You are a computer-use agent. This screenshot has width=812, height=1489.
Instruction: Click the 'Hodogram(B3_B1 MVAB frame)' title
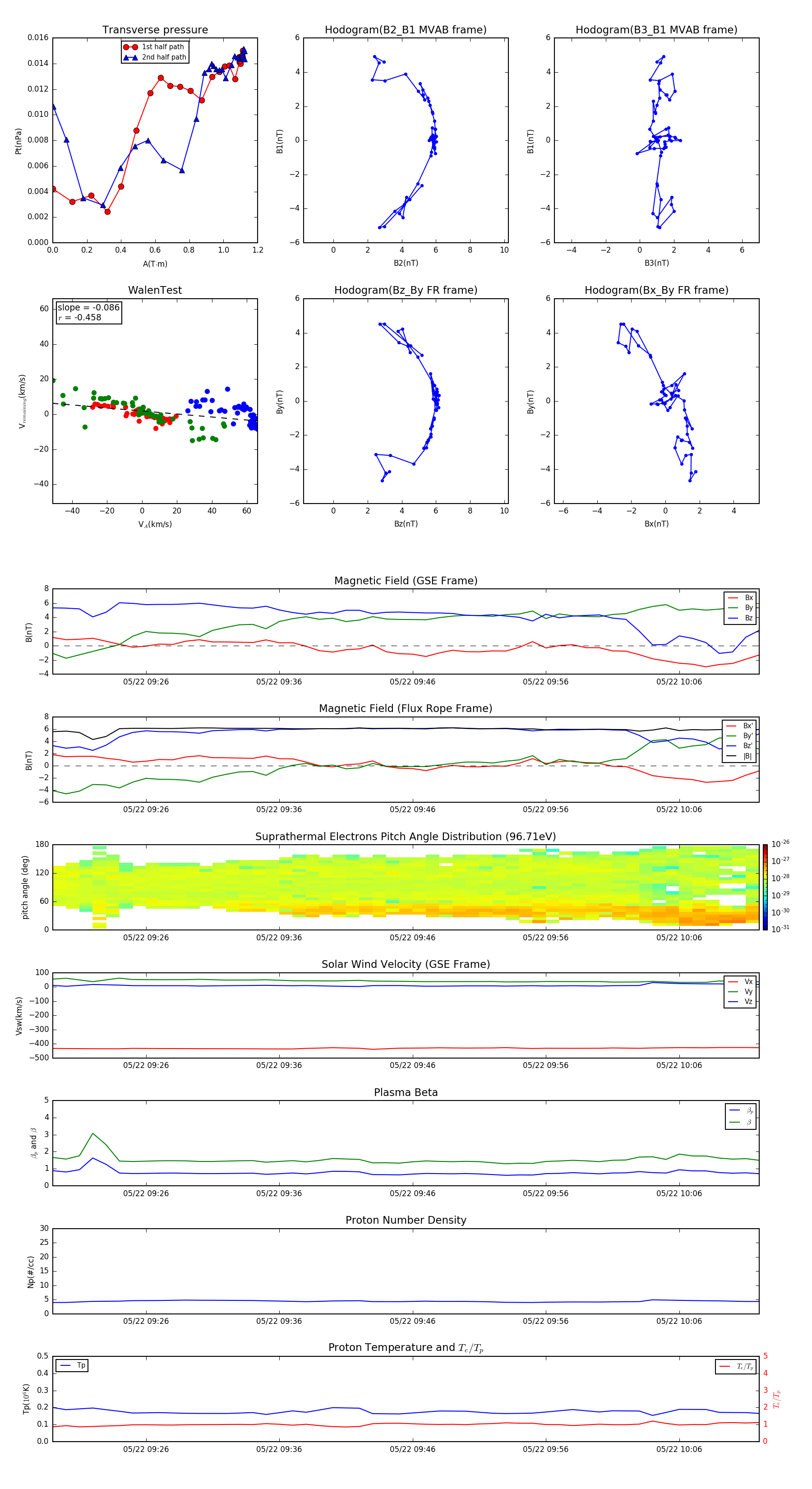pos(656,29)
